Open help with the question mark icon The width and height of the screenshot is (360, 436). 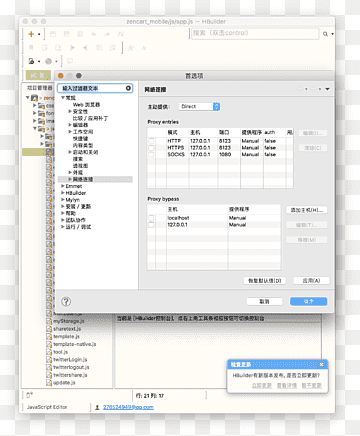pos(66,301)
